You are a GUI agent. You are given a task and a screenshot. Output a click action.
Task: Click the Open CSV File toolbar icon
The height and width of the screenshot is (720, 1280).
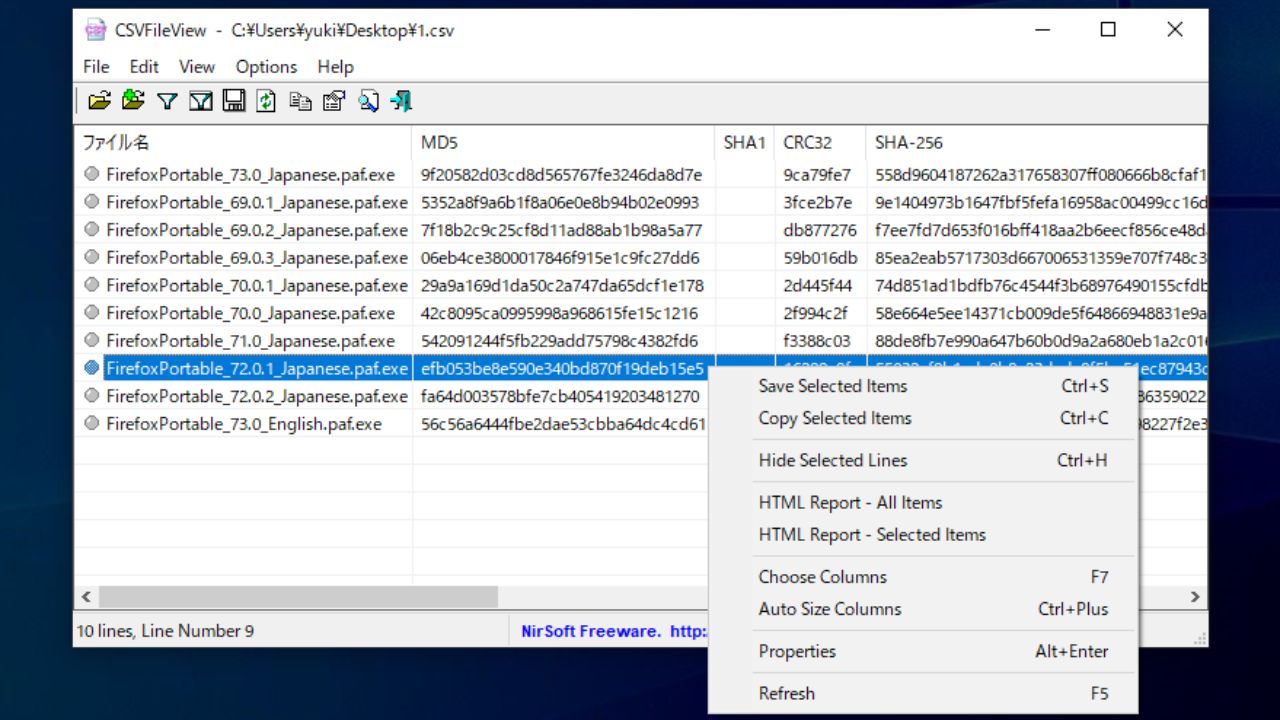(99, 101)
